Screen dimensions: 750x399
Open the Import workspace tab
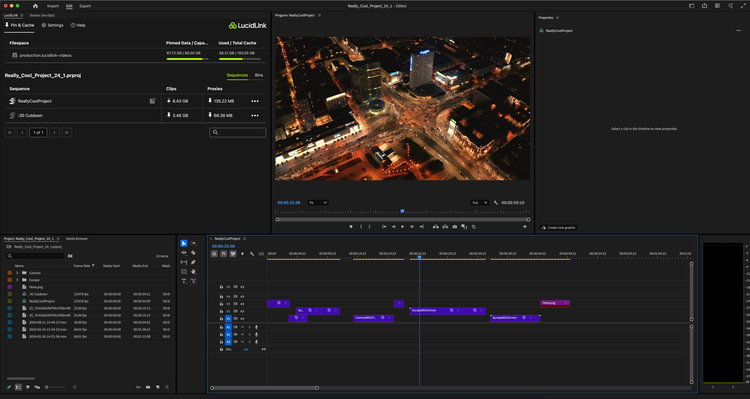click(53, 6)
